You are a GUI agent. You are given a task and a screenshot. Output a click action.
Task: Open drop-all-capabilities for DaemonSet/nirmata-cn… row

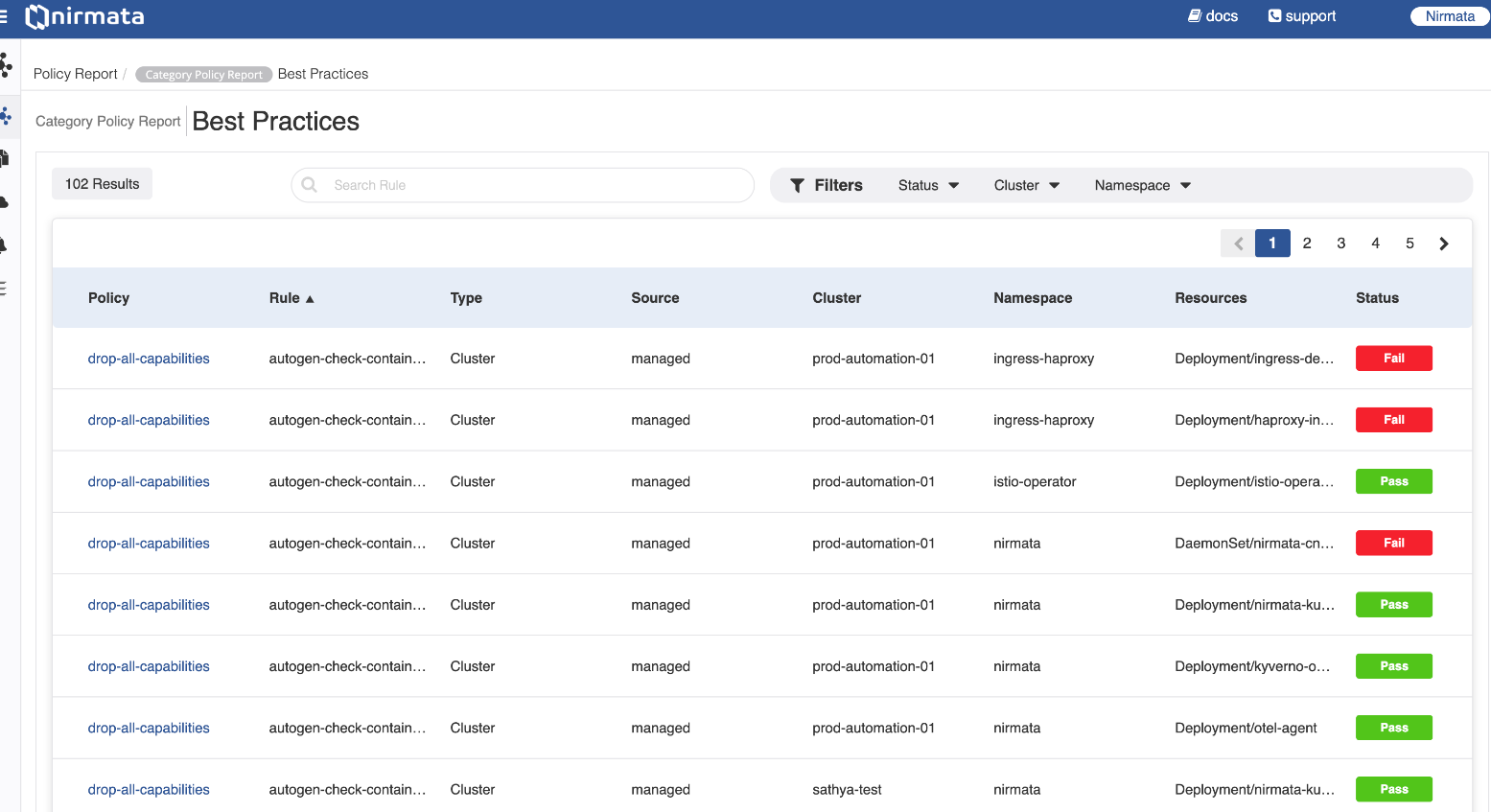149,544
